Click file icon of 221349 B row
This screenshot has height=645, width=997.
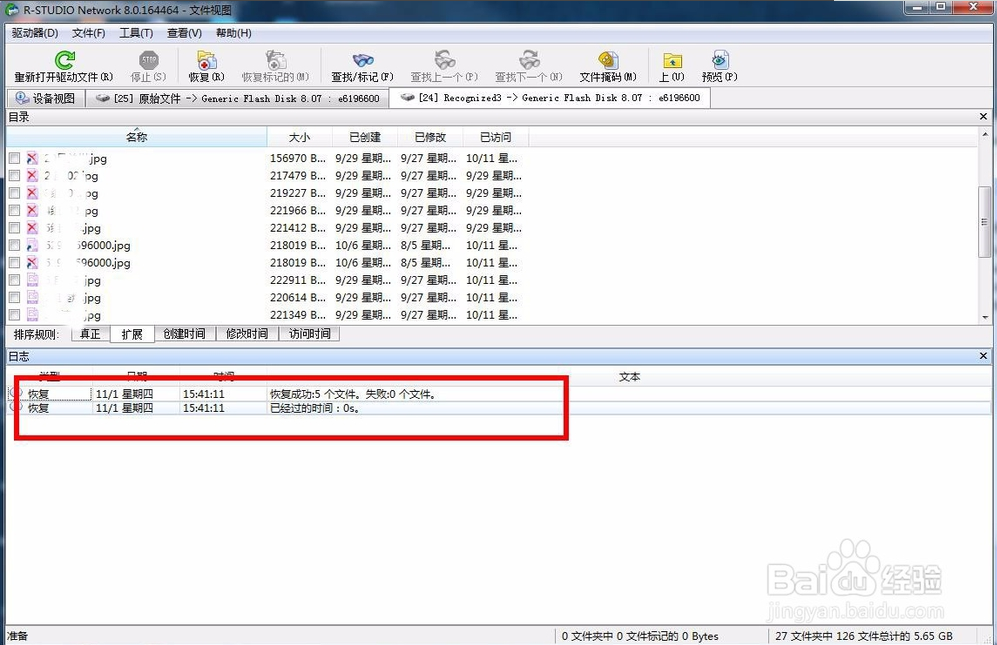pyautogui.click(x=32, y=315)
